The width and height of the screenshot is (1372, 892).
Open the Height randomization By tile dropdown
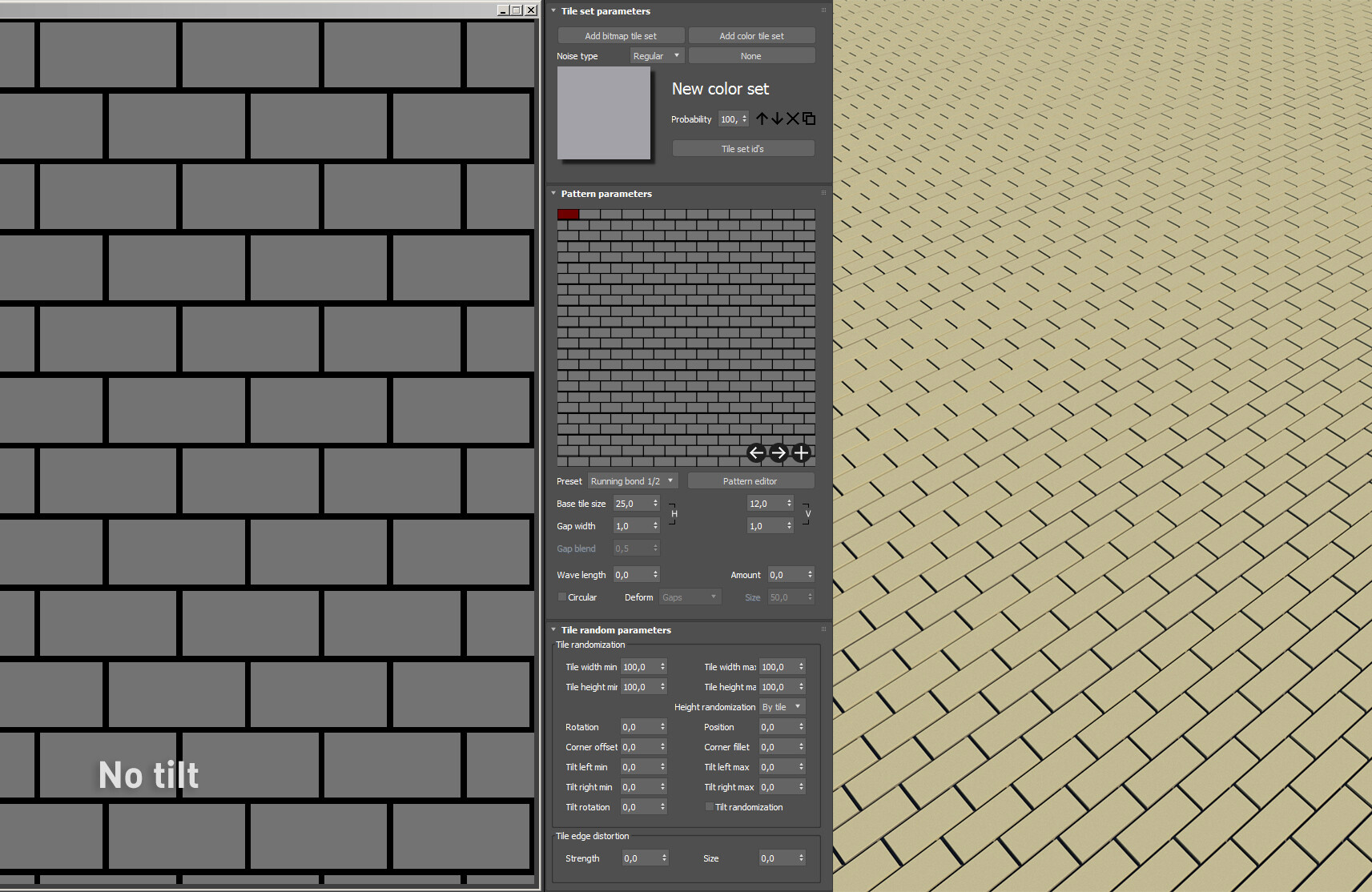tap(782, 707)
